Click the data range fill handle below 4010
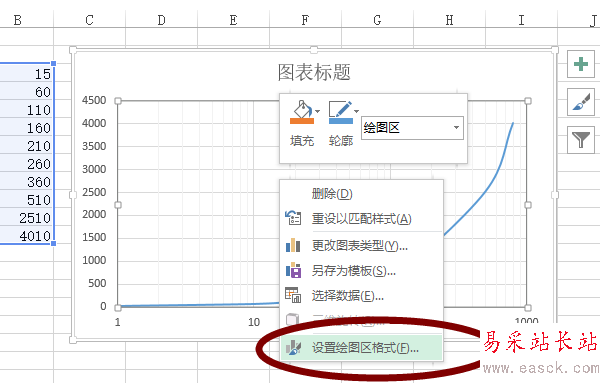 click(54, 243)
